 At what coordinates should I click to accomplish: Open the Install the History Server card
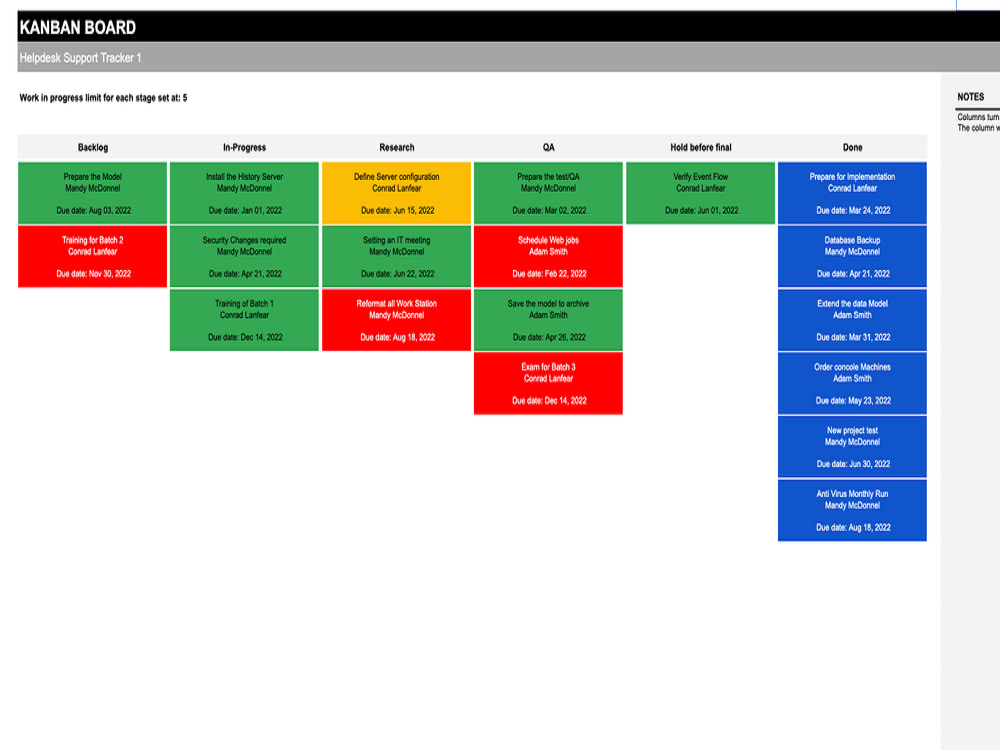point(243,192)
